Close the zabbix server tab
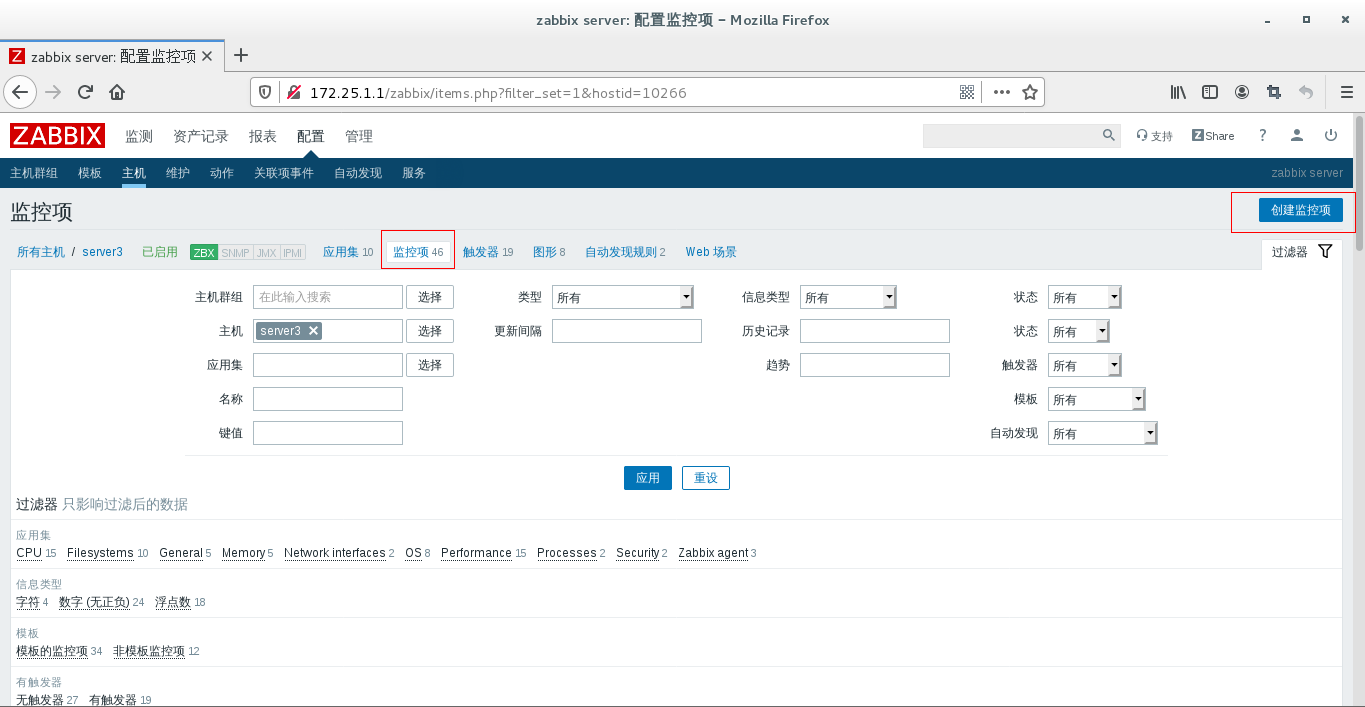1365x707 pixels. click(x=207, y=56)
